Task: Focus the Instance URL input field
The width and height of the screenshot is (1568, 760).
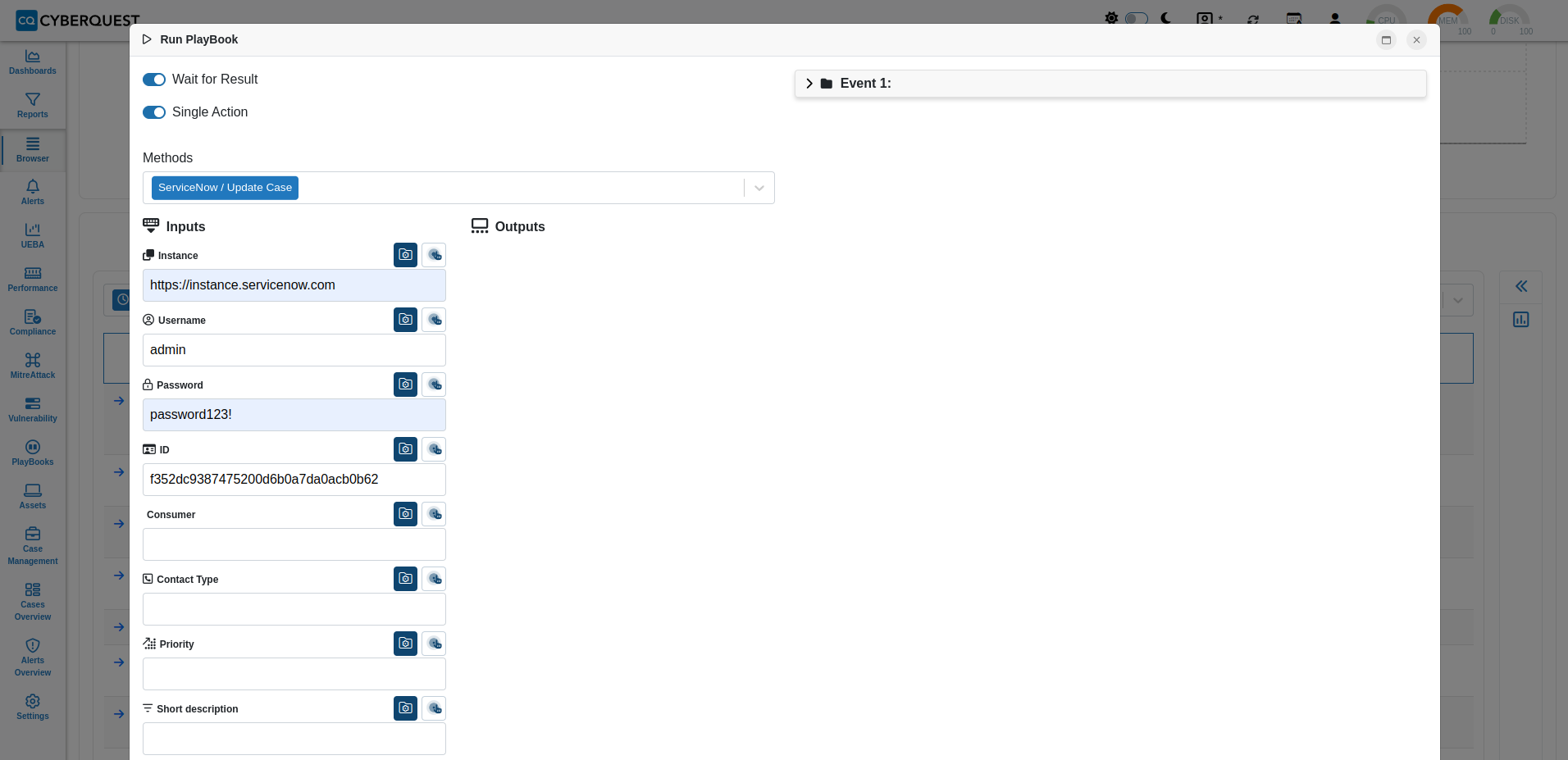Action: pos(294,285)
